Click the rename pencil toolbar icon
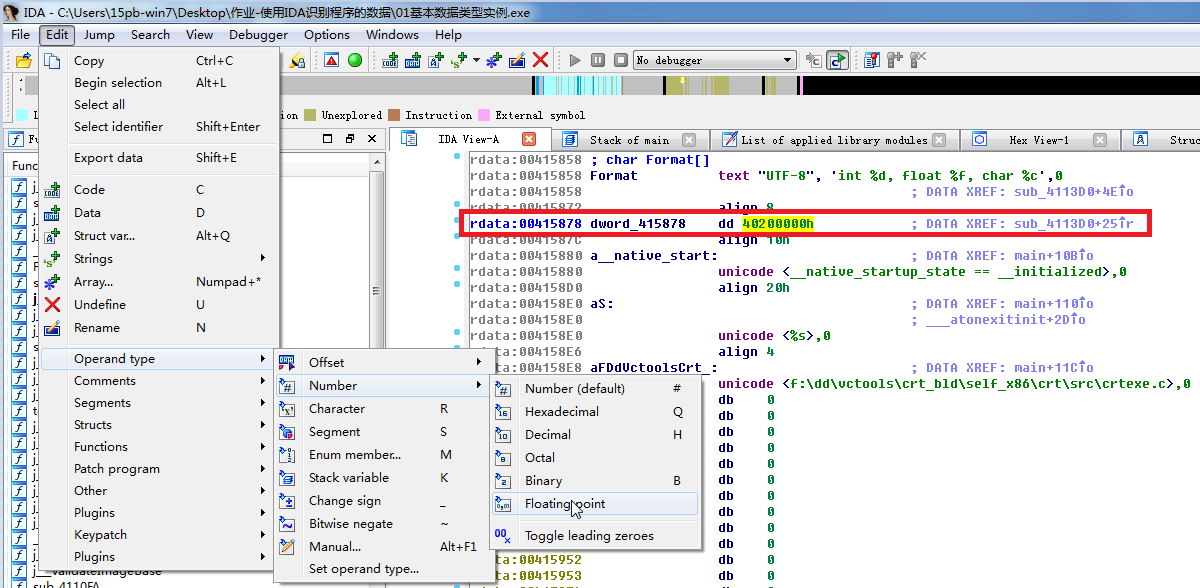Viewport: 1200px width, 588px height. click(517, 60)
